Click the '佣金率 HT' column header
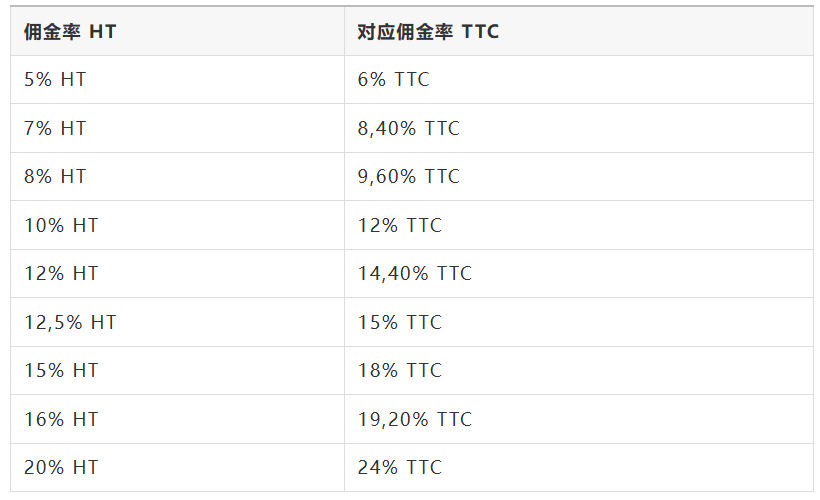The width and height of the screenshot is (820, 500). click(x=69, y=32)
